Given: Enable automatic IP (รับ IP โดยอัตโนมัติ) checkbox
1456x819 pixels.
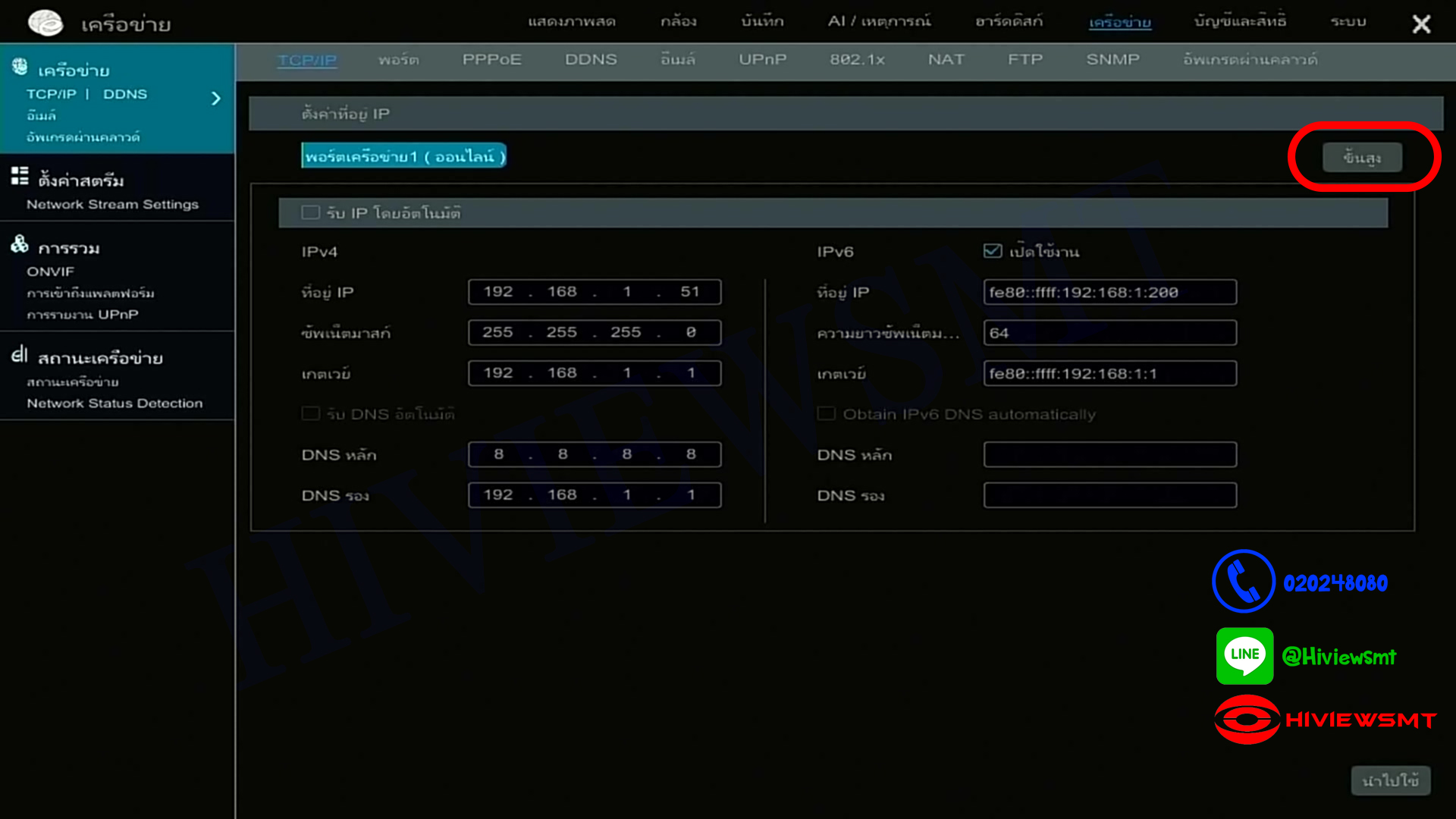Looking at the screenshot, I should [x=311, y=212].
